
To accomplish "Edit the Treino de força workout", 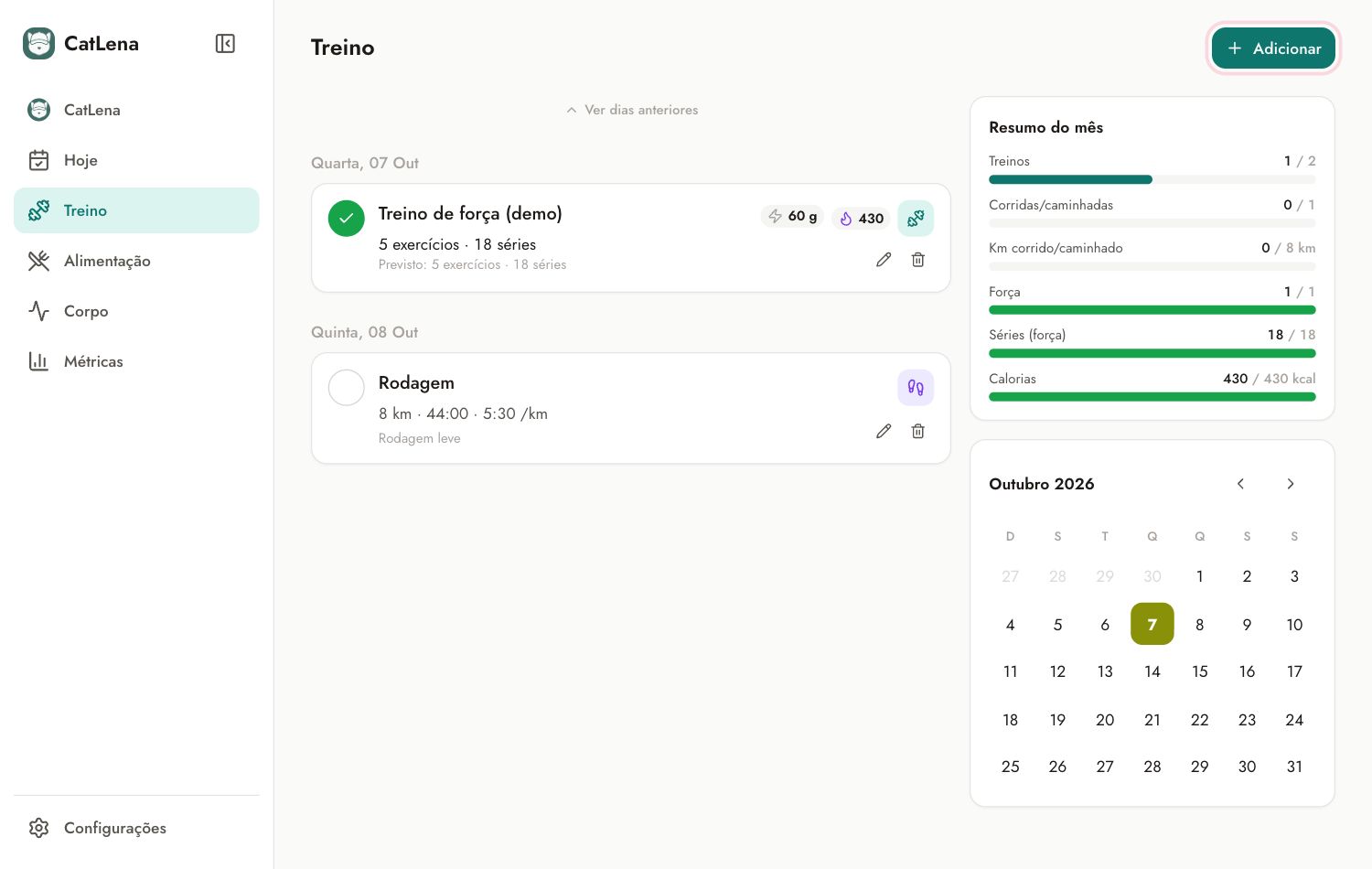I will [884, 260].
